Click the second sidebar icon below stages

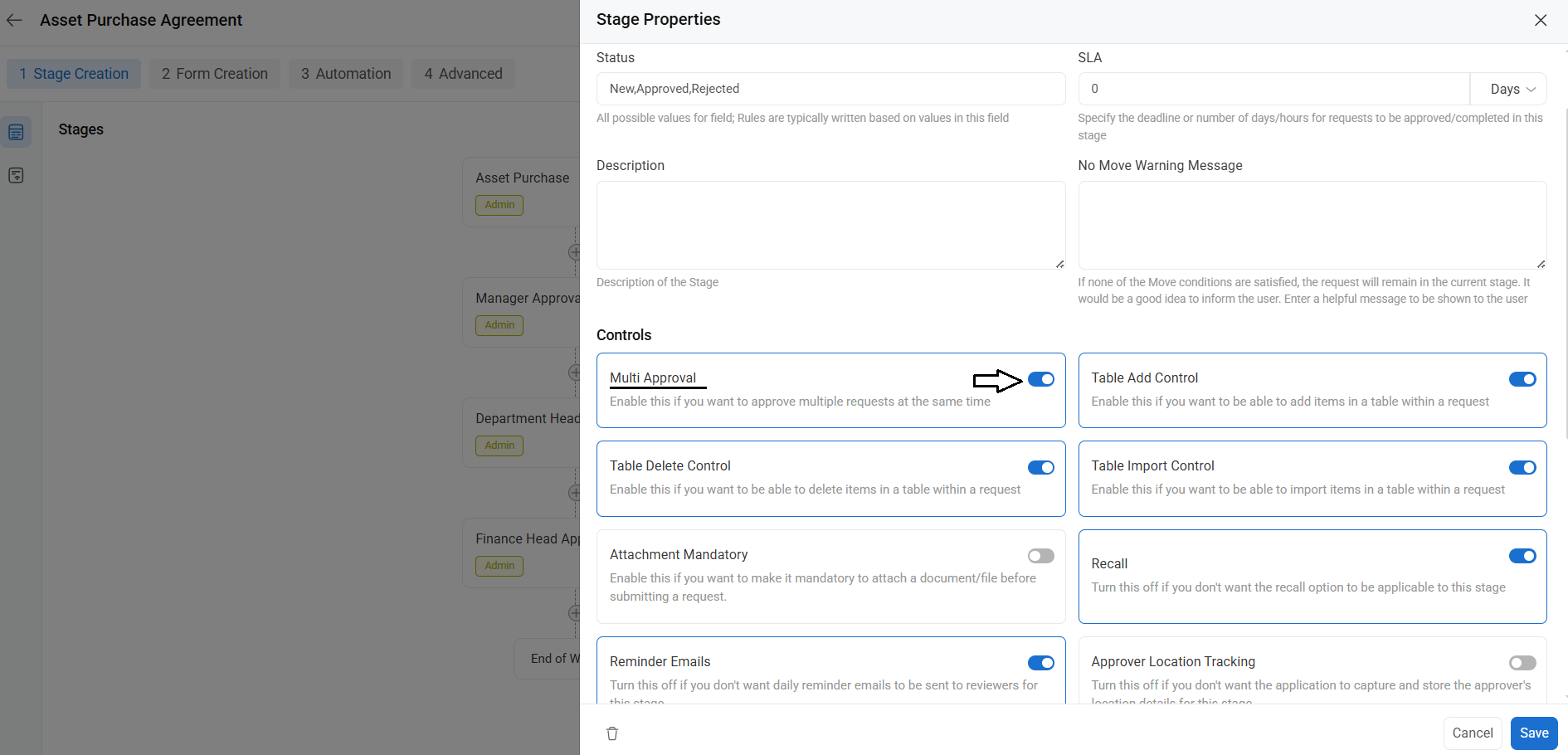[x=16, y=175]
